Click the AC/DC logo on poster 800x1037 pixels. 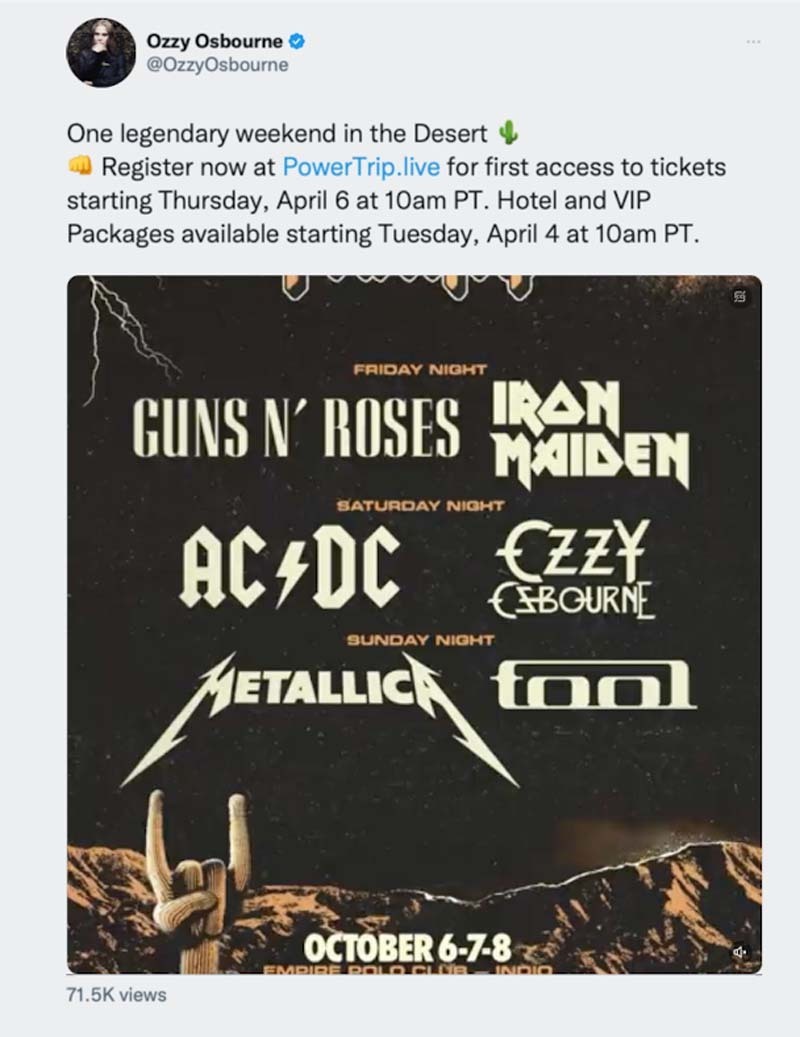click(290, 569)
